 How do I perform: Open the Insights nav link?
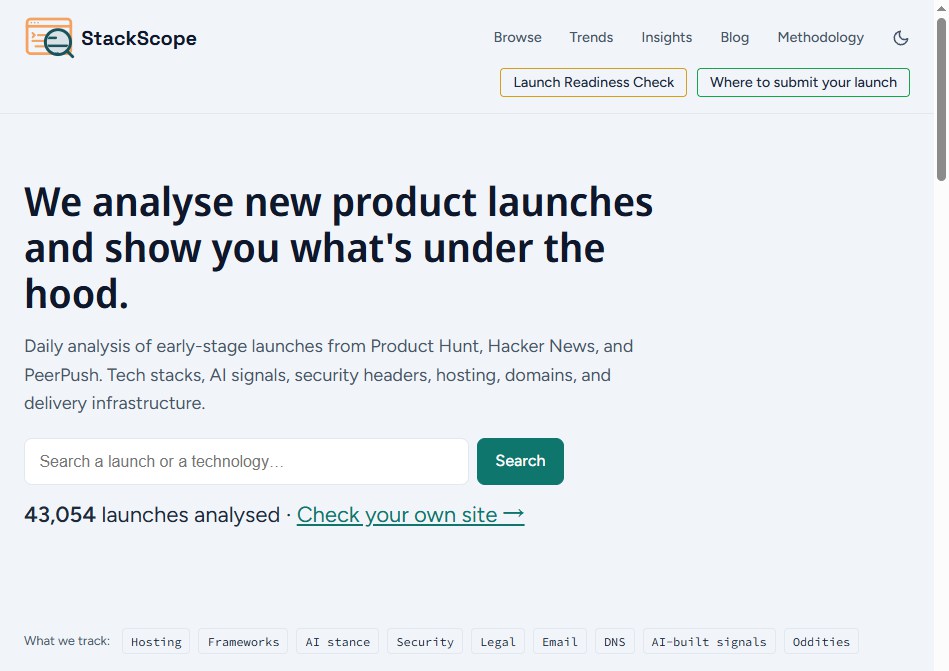[666, 38]
